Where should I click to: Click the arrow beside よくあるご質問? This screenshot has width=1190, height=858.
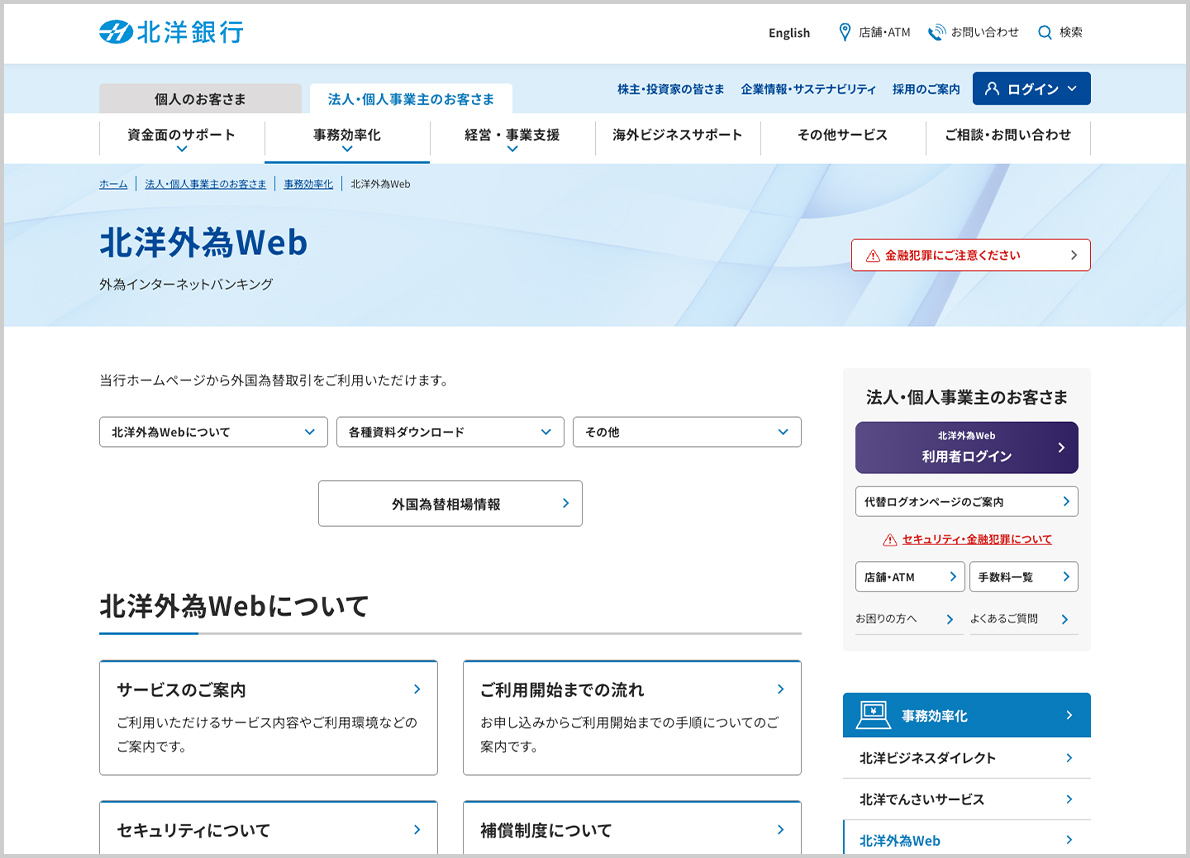click(1065, 619)
